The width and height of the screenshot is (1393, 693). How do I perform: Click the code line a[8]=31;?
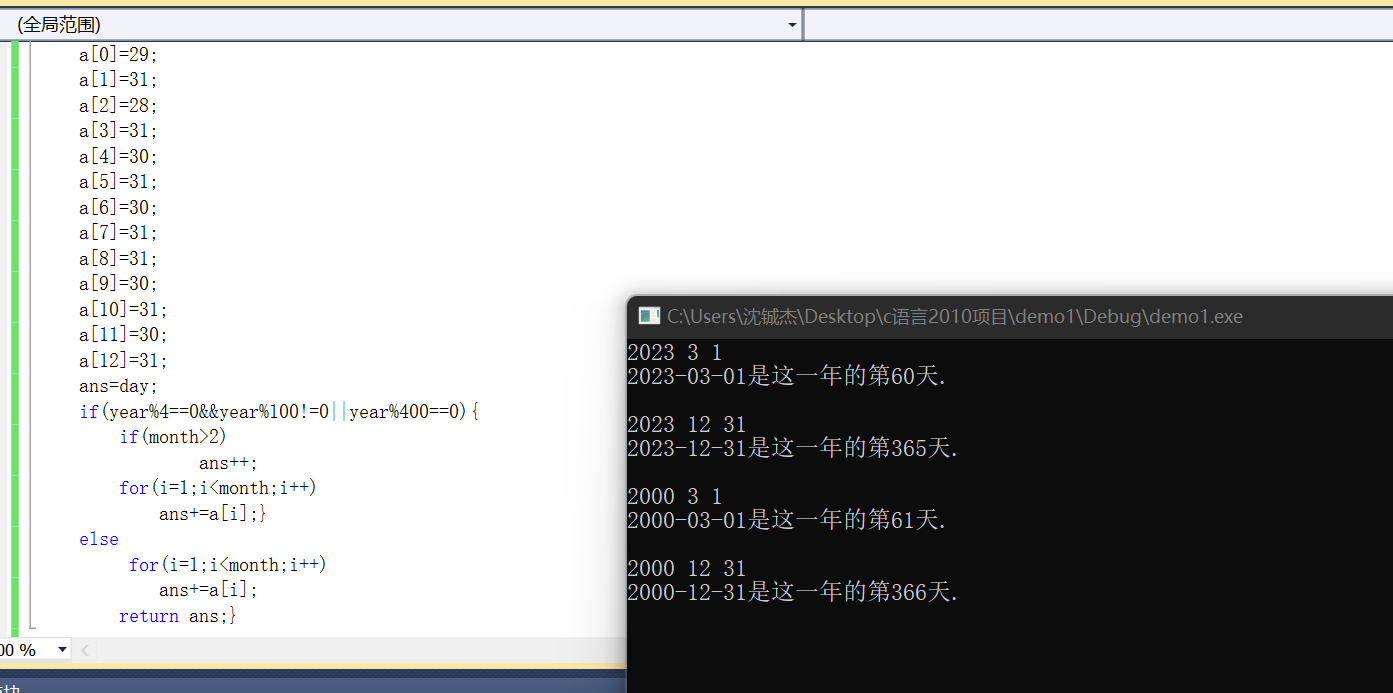(x=118, y=259)
